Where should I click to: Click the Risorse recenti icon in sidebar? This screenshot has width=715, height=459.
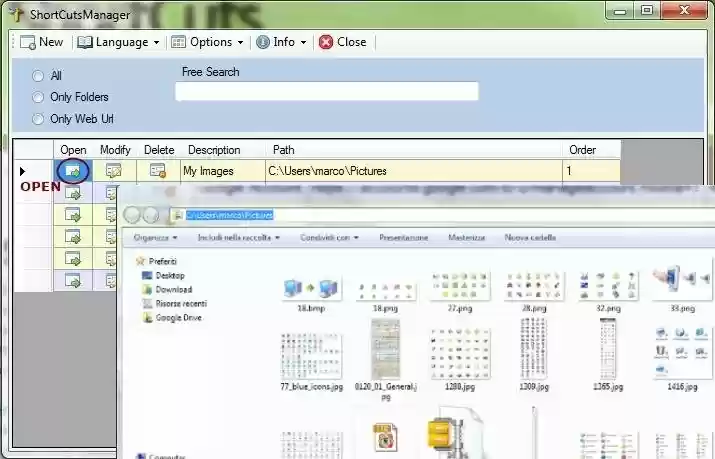point(147,304)
